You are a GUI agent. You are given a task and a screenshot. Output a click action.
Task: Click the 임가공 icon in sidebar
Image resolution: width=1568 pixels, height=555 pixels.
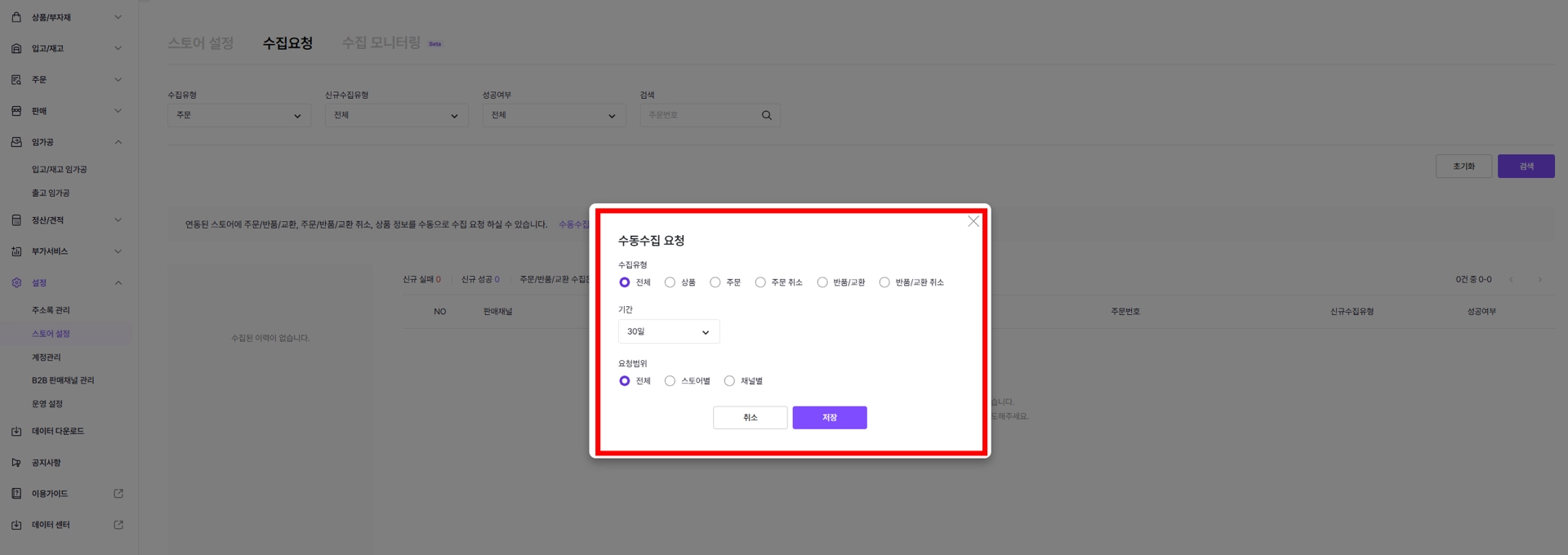point(16,142)
